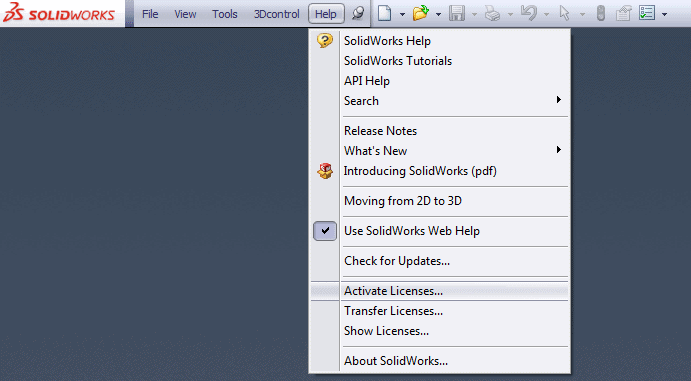Image resolution: width=691 pixels, height=381 pixels.
Task: Open the Tools menu
Action: pos(225,14)
